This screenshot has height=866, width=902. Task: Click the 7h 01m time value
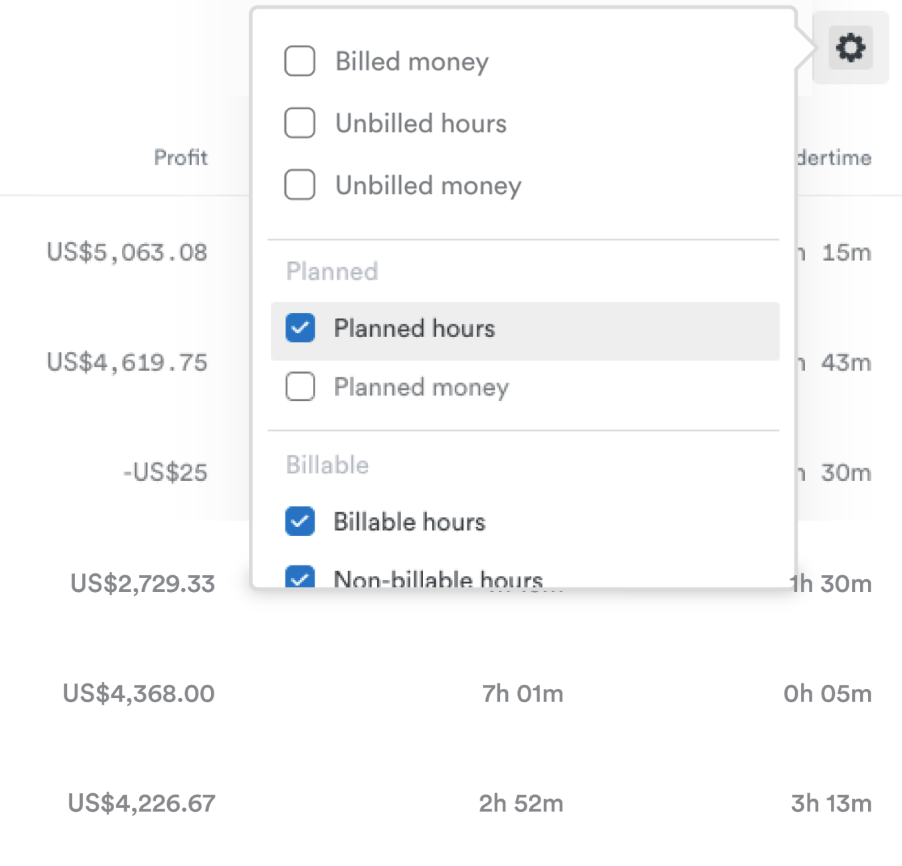[x=522, y=693]
